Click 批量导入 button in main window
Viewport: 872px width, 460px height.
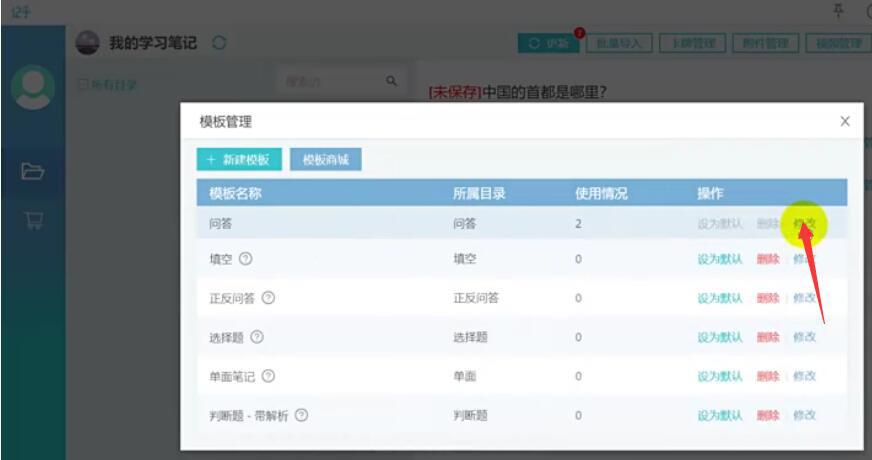(x=619, y=43)
